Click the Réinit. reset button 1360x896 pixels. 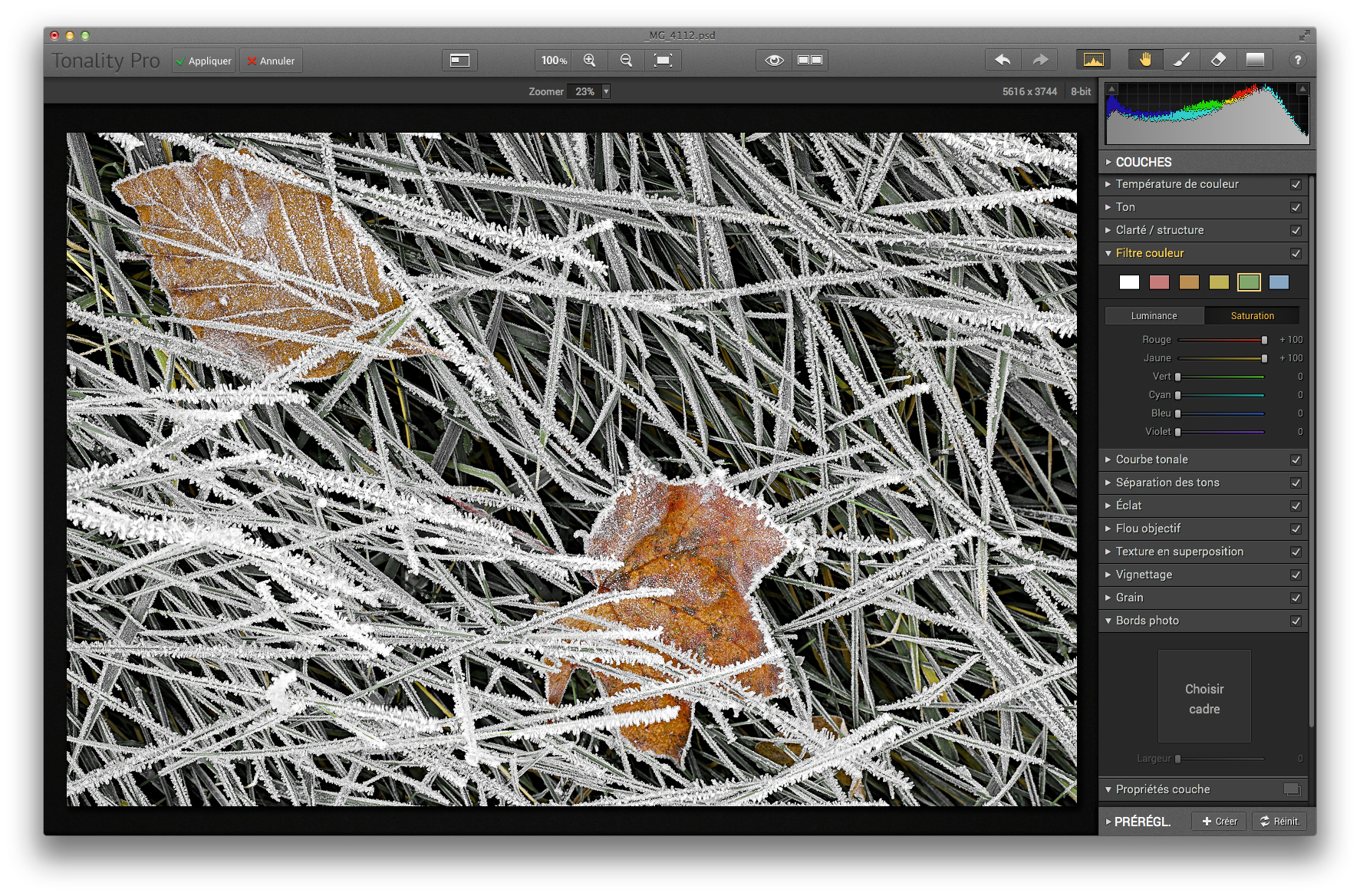click(1279, 822)
